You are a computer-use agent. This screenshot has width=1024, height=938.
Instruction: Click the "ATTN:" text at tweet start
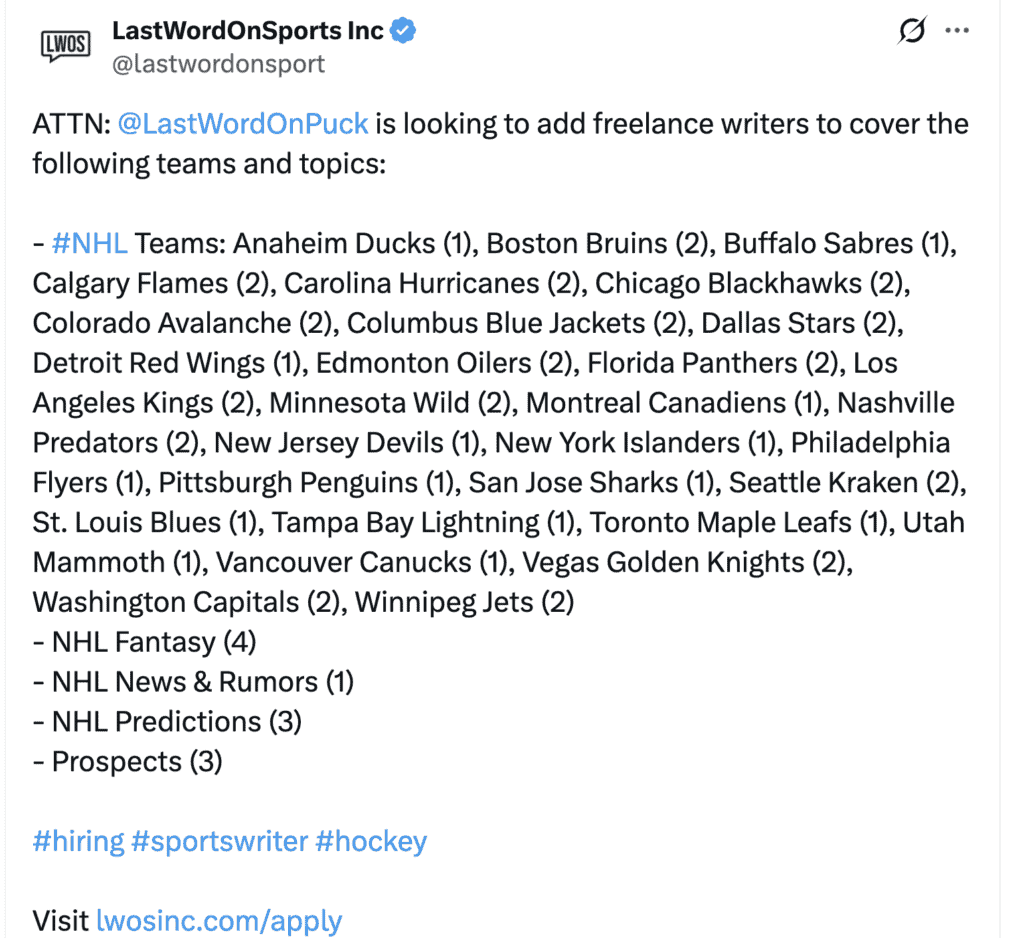[71, 124]
